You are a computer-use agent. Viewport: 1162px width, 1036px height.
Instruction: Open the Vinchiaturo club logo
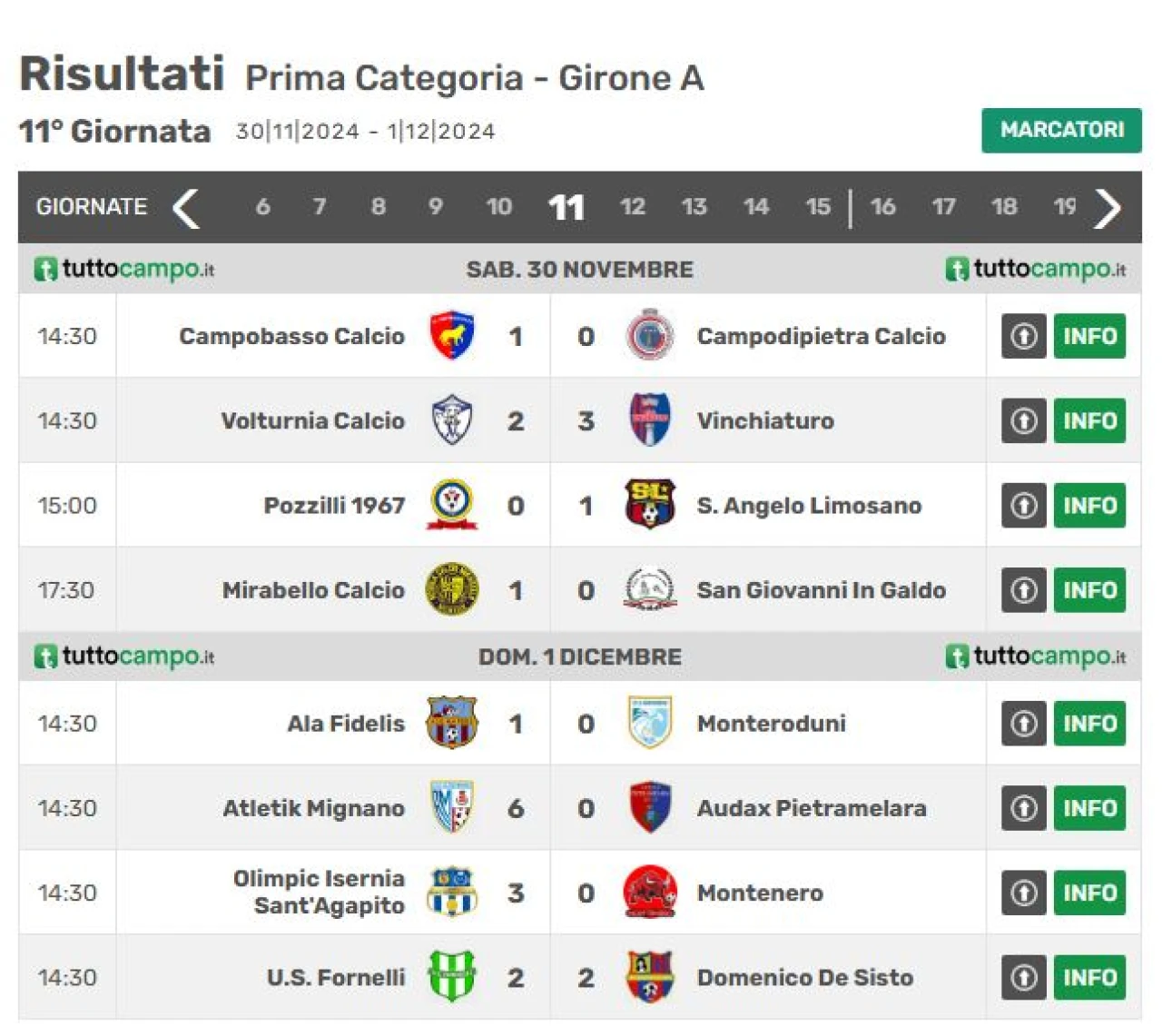(x=650, y=420)
